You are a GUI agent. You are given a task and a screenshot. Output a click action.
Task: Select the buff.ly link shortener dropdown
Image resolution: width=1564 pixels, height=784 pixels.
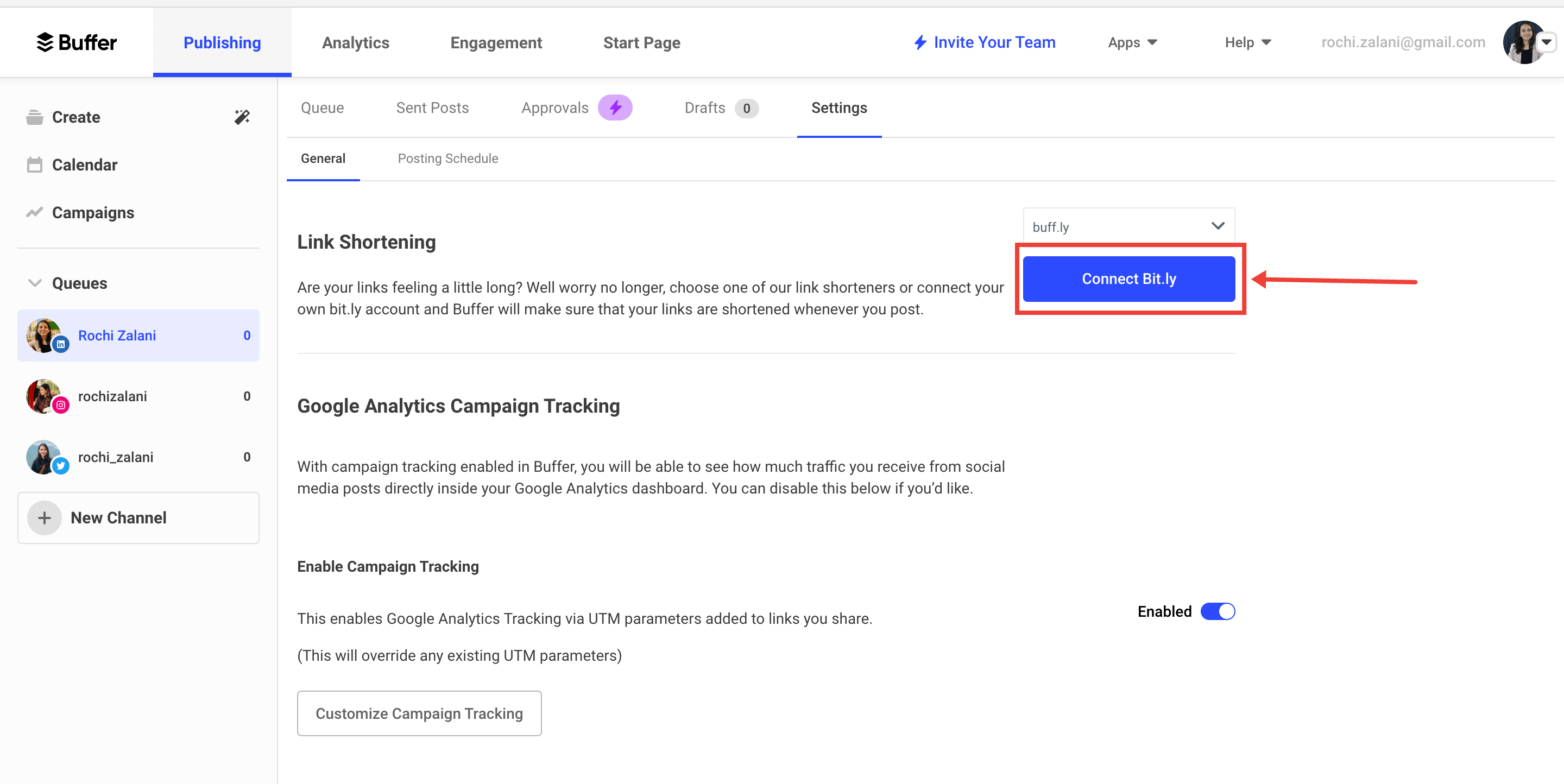click(1127, 226)
